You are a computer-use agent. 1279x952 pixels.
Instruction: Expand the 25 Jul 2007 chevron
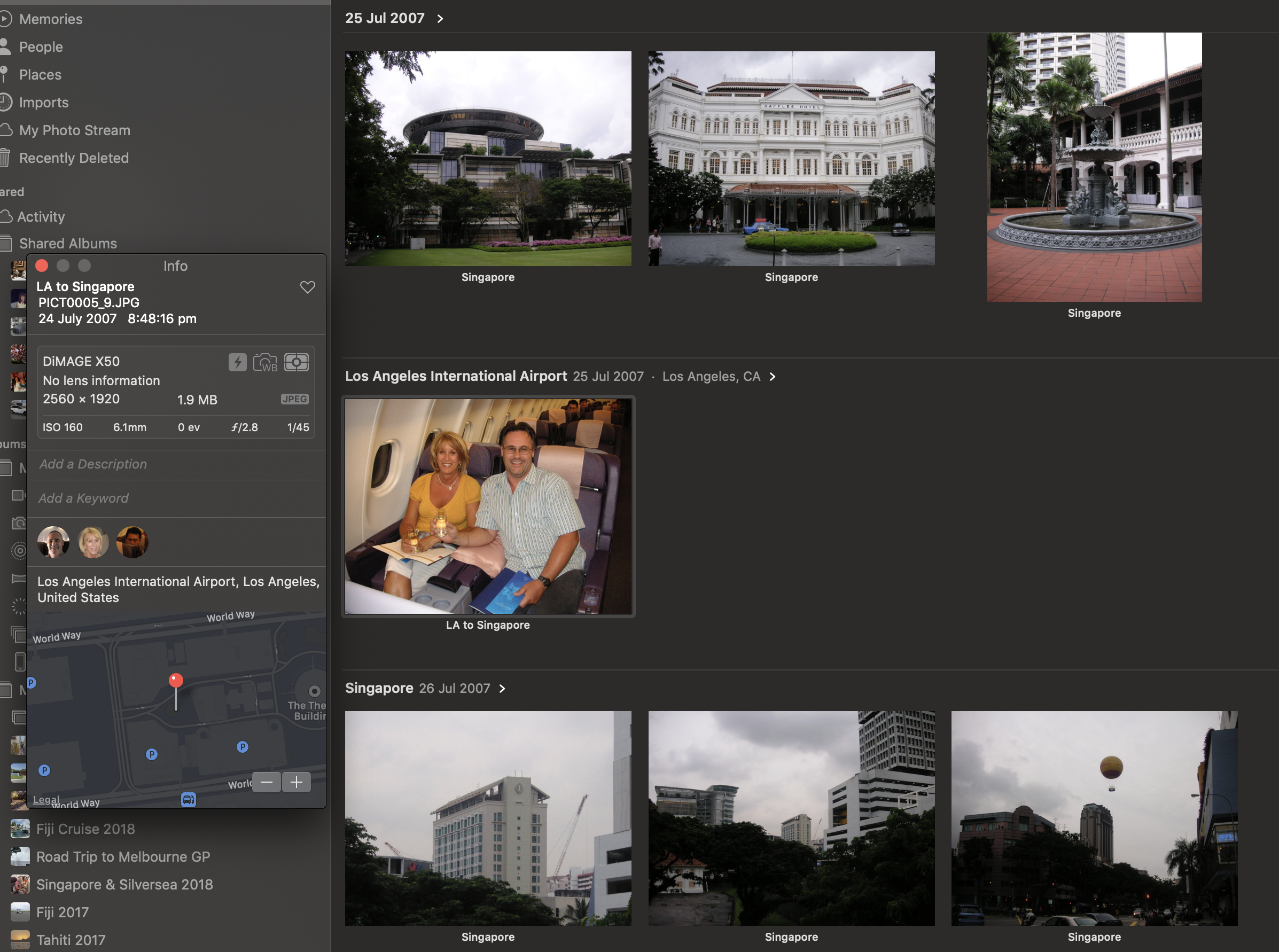click(440, 19)
